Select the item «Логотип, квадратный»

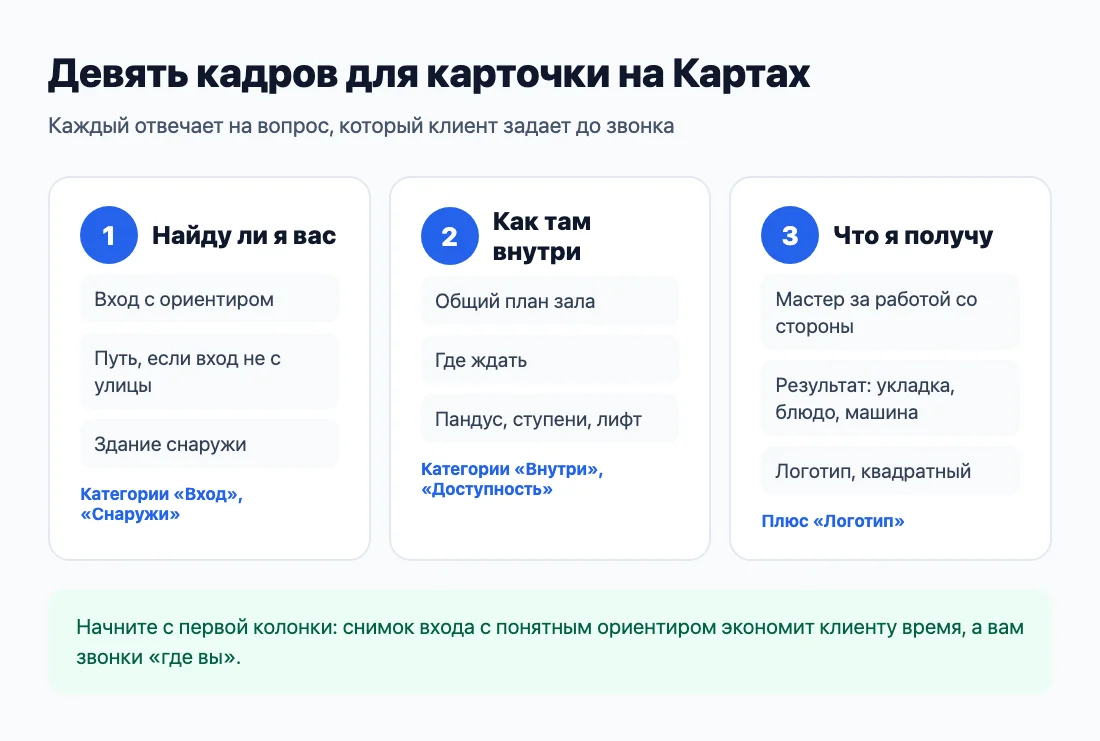click(x=890, y=471)
